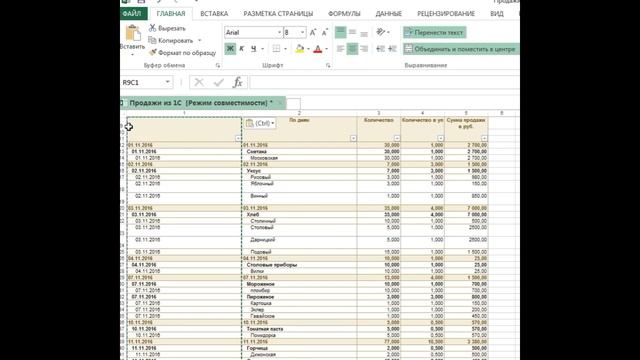640x360 pixels.
Task: Select the Столовые приборы cell
Action: (299, 265)
